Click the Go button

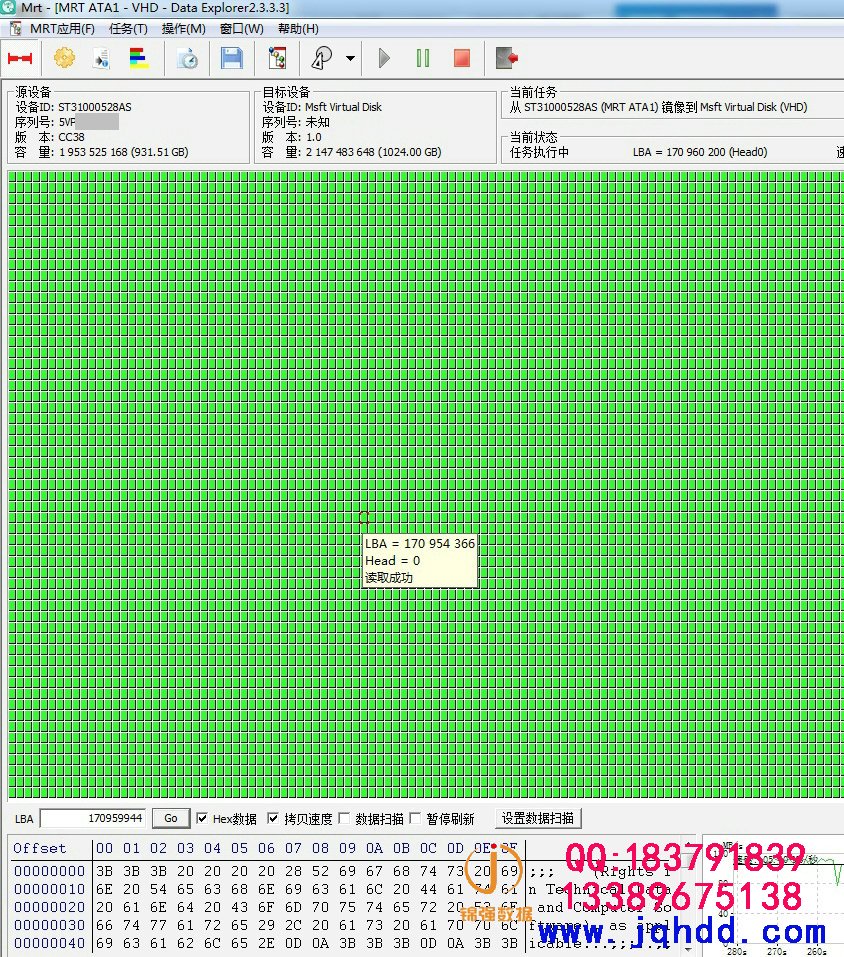(171, 818)
